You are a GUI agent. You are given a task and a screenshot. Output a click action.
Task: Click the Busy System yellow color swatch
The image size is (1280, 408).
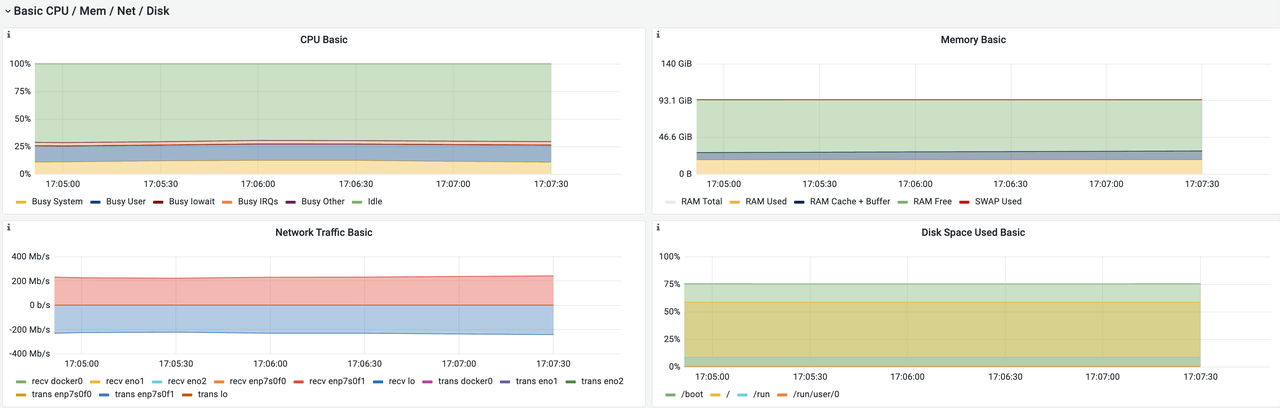click(x=22, y=202)
